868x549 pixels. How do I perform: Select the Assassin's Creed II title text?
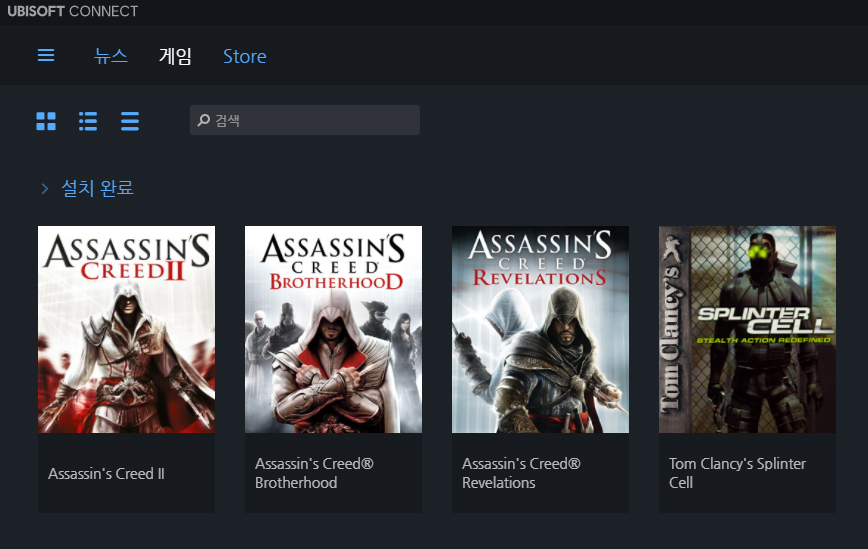106,474
